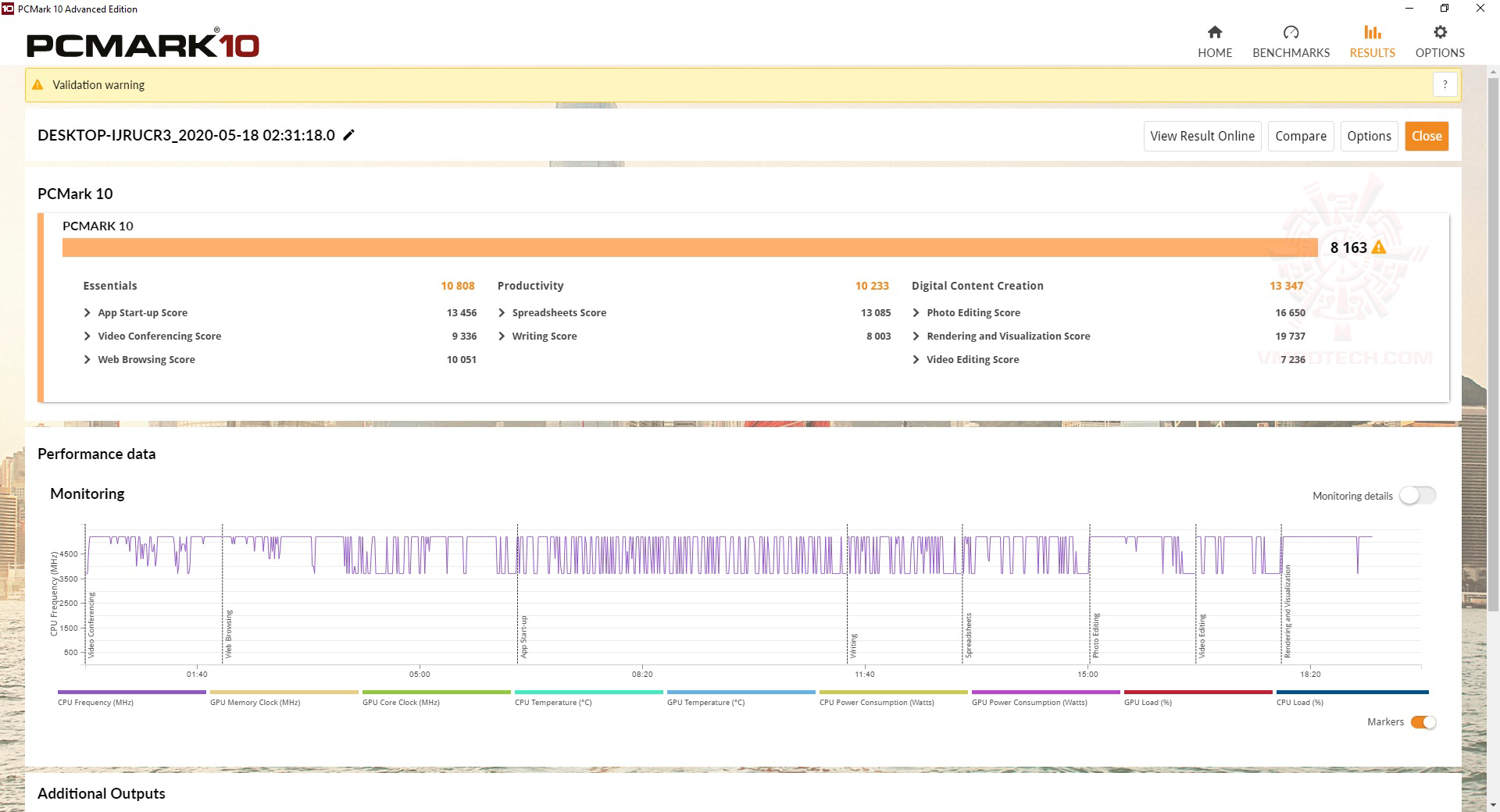Click the PCMark 10 logo
The height and width of the screenshot is (812, 1500).
[x=143, y=43]
